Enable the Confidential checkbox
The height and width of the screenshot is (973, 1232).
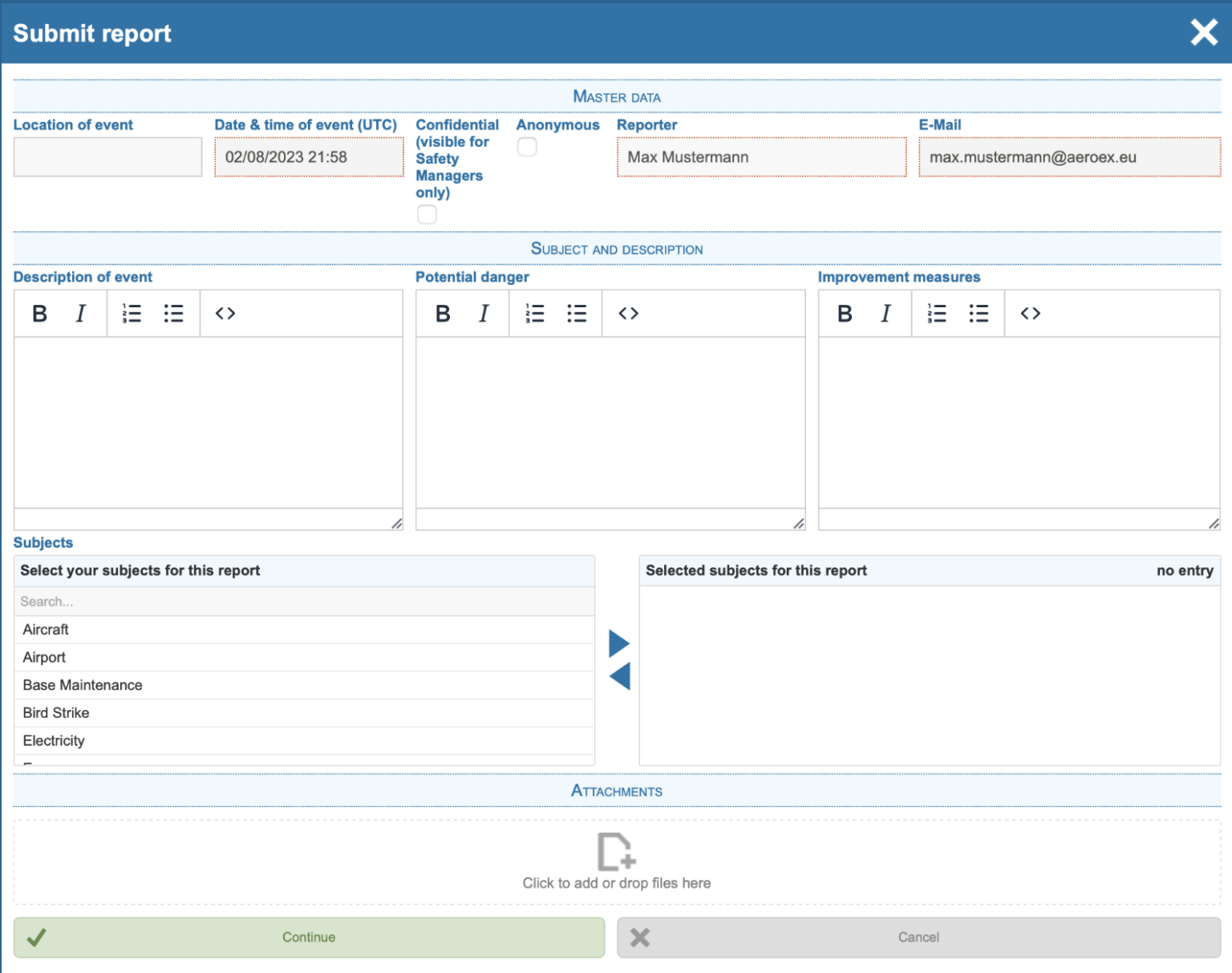[427, 214]
